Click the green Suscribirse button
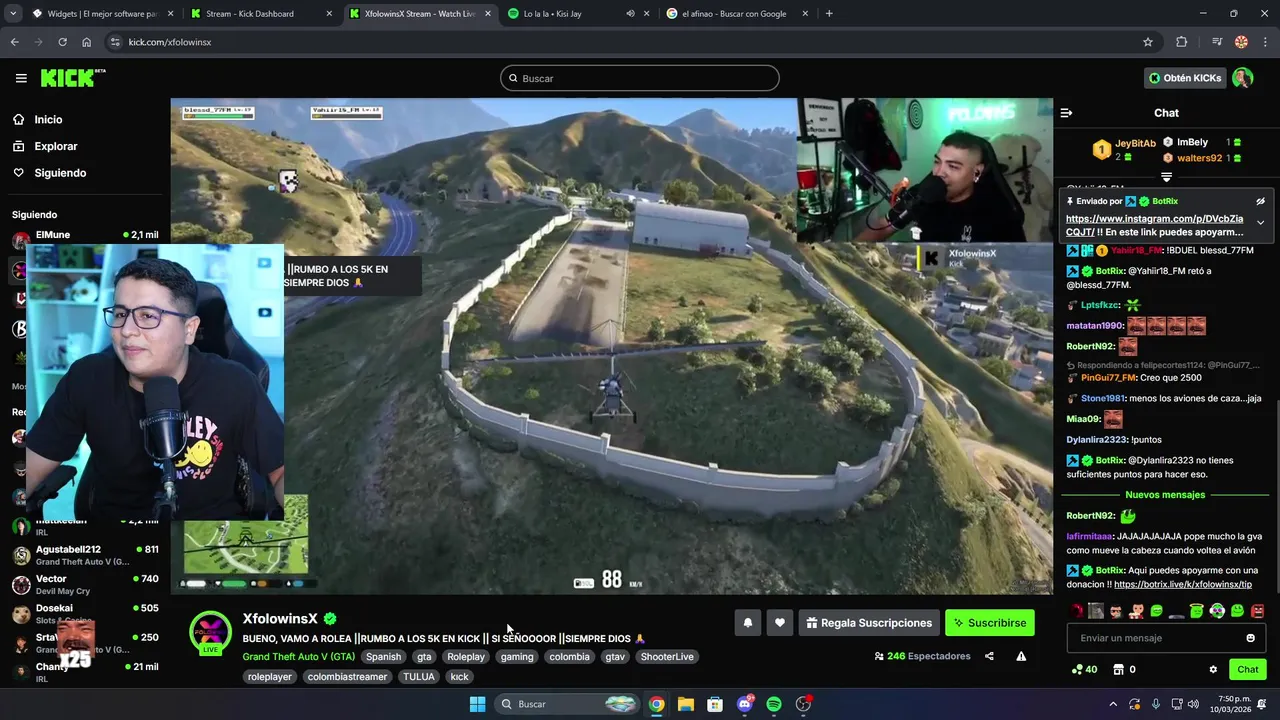This screenshot has height=720, width=1280. pos(990,623)
